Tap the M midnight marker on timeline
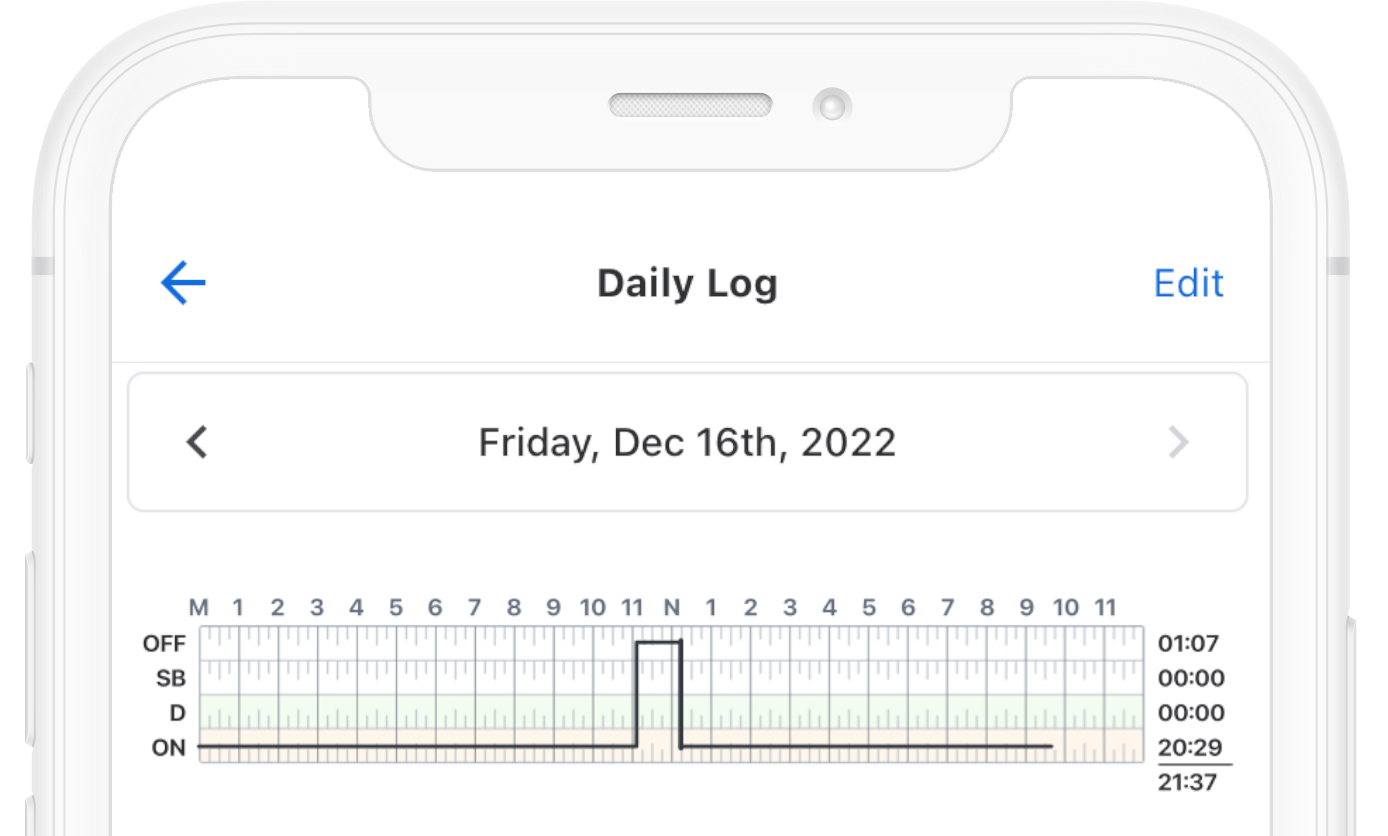Screen dimensions: 1388x836 click(199, 607)
